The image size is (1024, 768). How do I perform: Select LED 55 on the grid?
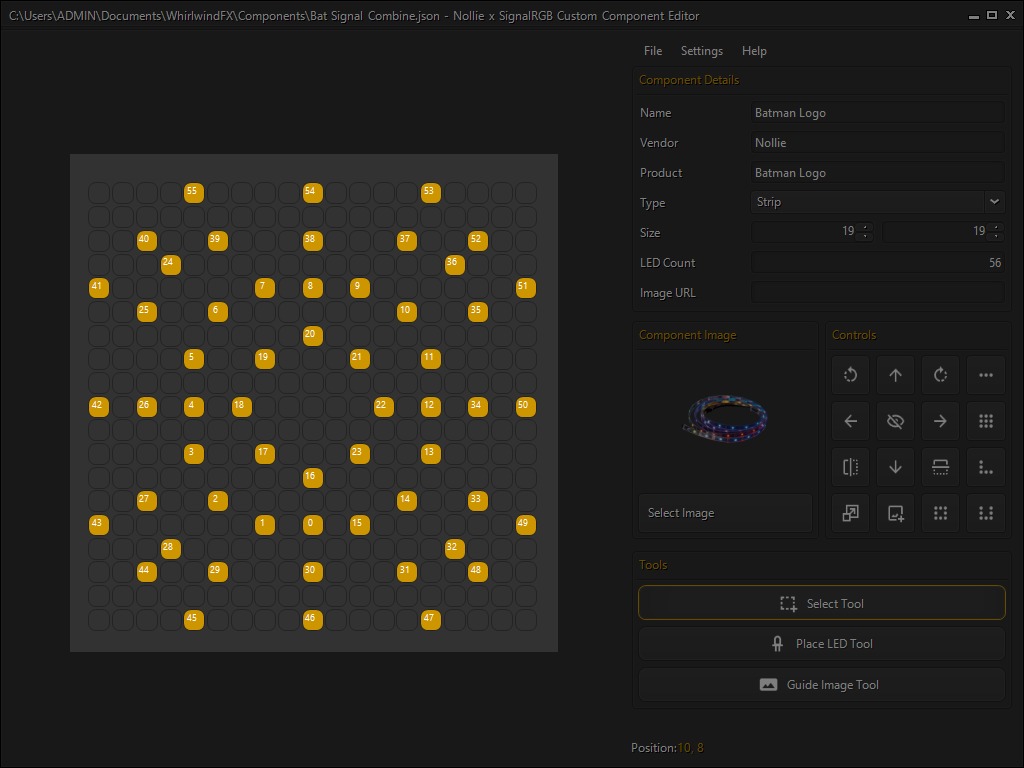194,193
